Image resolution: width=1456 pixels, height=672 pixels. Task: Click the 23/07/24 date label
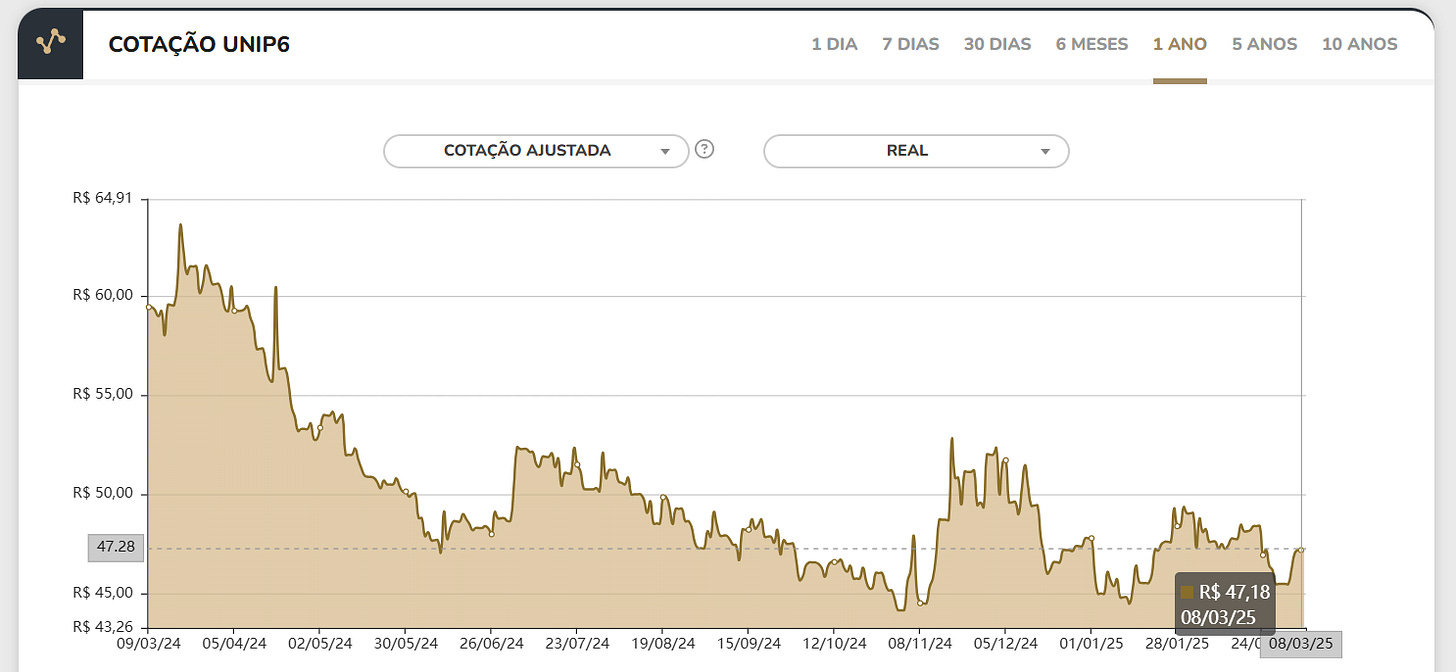tap(577, 644)
